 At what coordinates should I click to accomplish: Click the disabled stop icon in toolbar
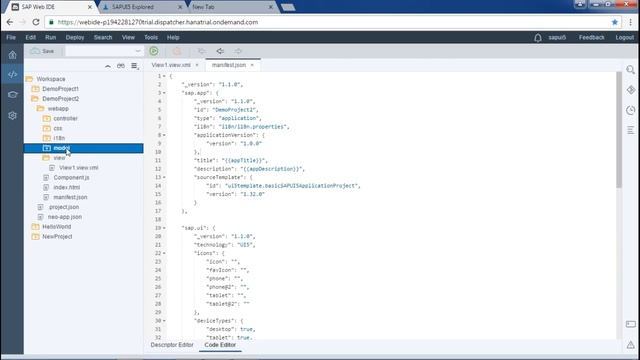click(177, 51)
